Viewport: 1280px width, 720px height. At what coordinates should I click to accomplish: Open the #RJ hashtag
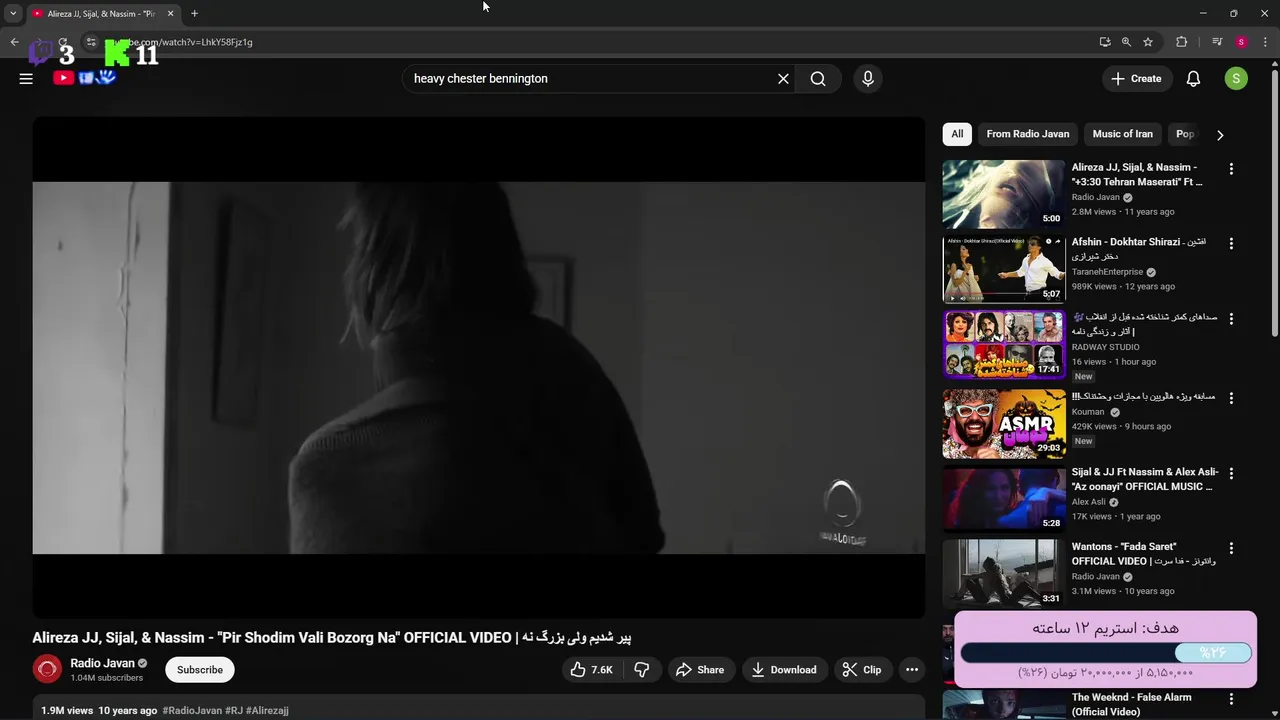pos(234,711)
